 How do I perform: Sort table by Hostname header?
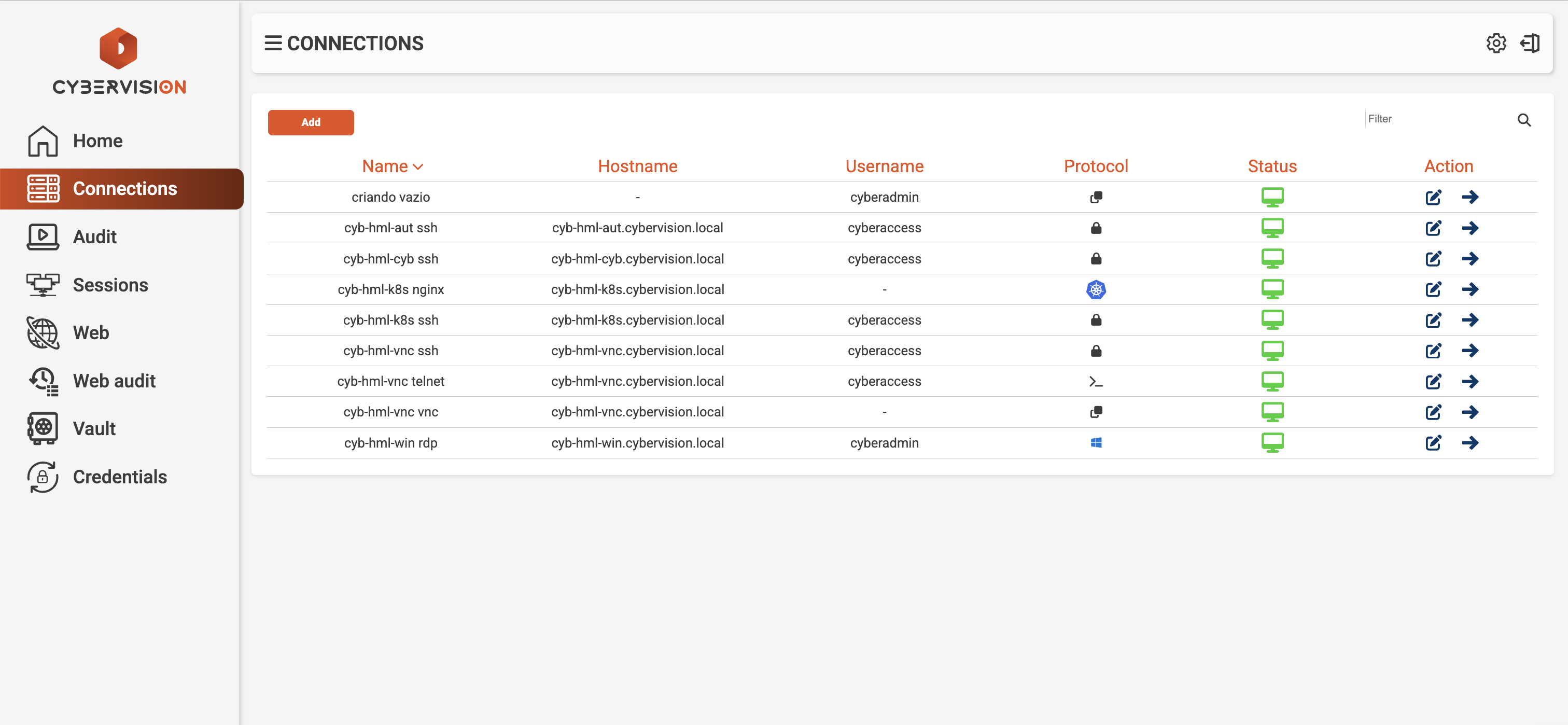637,166
